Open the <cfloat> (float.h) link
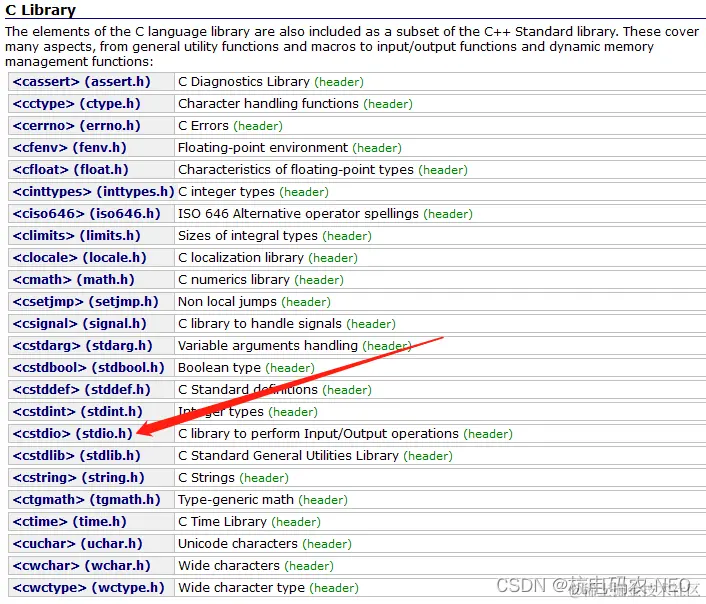 [71, 170]
